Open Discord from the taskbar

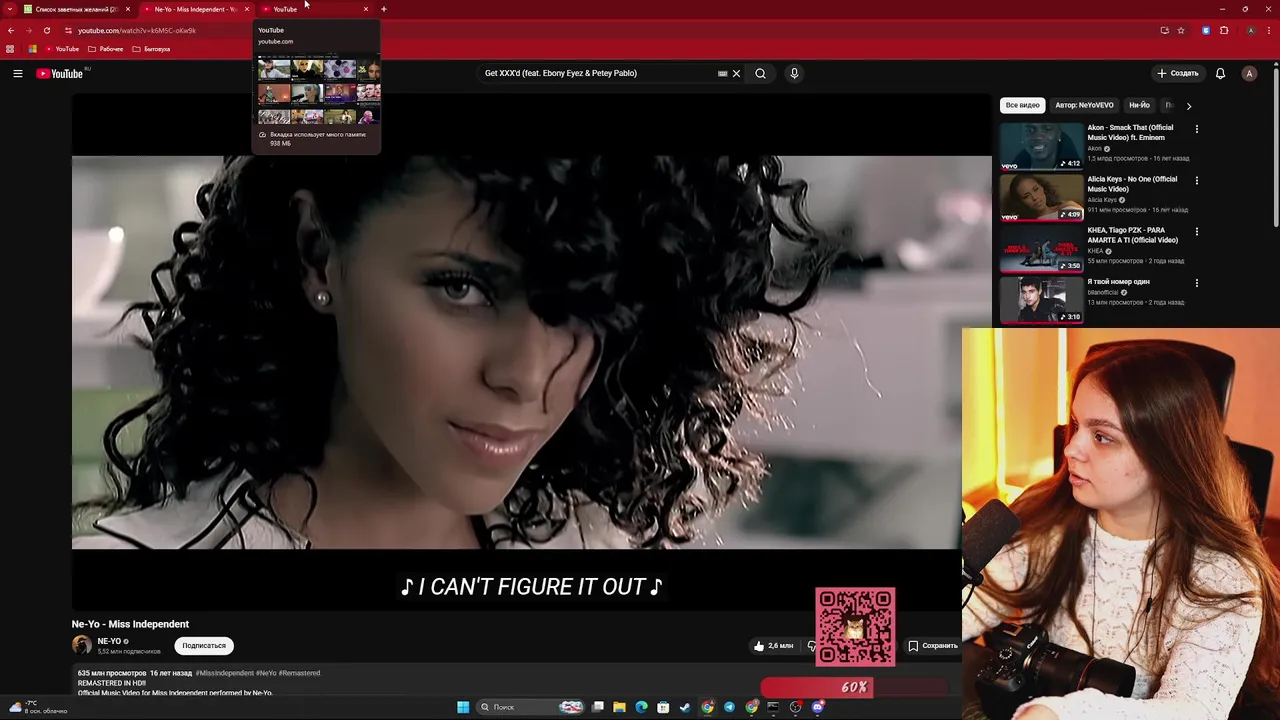(x=818, y=707)
